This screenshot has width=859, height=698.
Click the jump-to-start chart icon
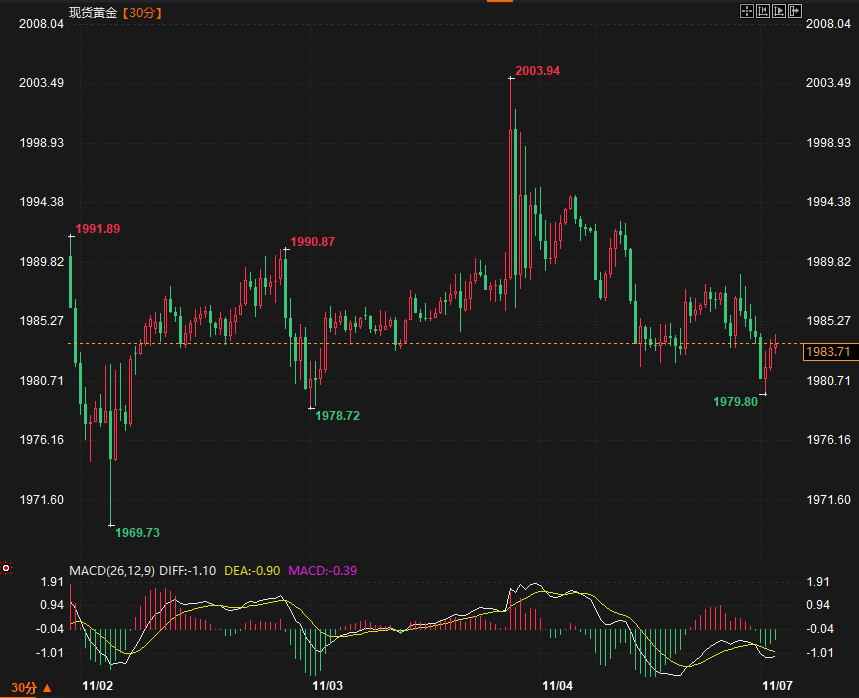tap(763, 11)
